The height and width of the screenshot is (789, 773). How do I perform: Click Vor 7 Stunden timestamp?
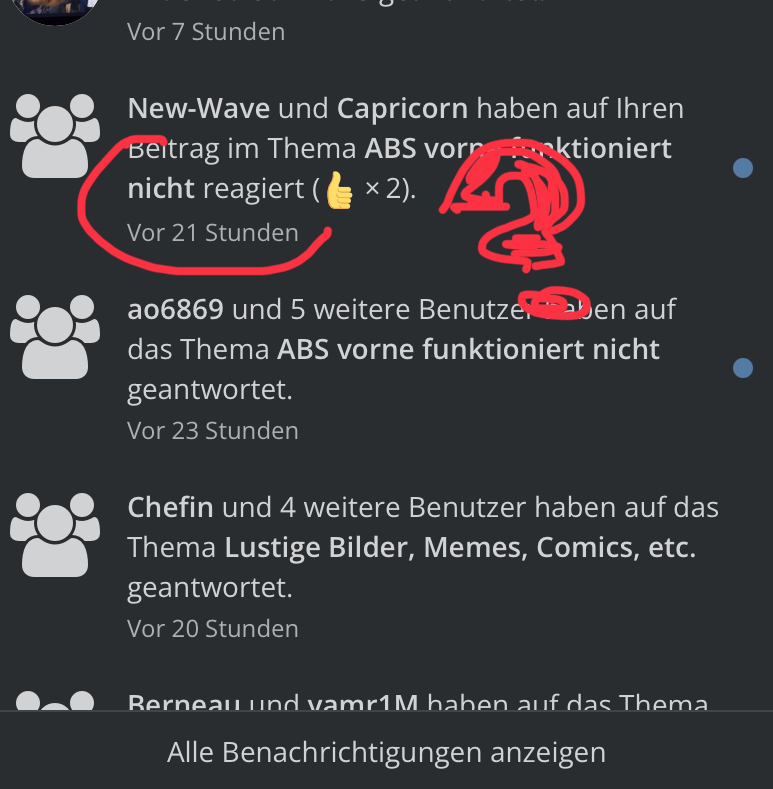pos(206,32)
